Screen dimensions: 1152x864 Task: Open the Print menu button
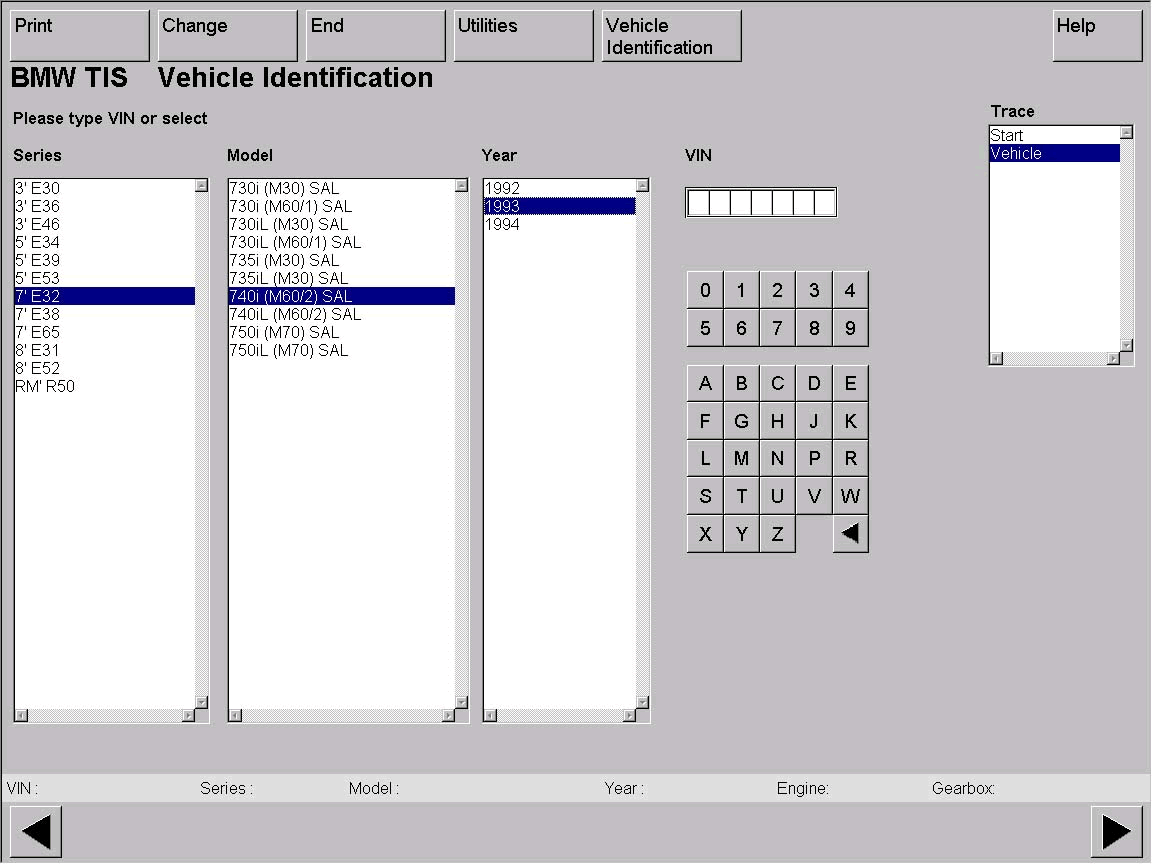[79, 35]
